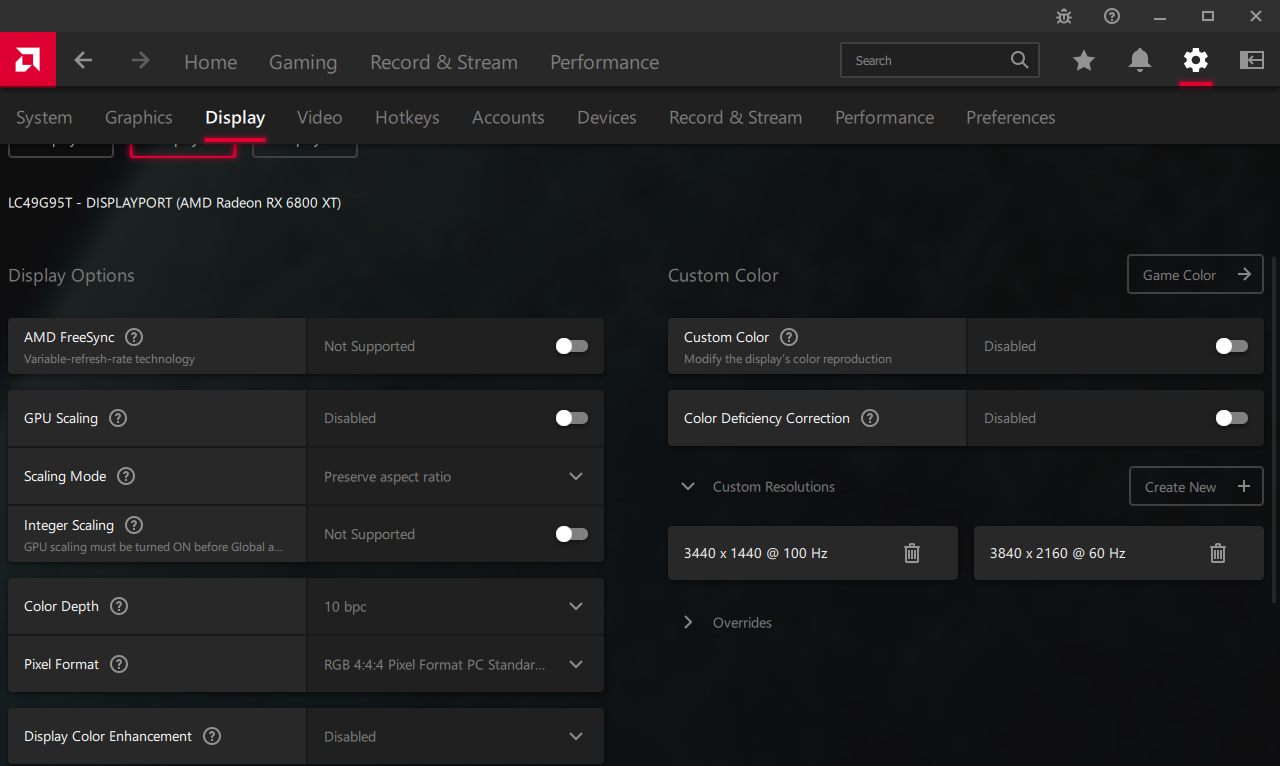Image resolution: width=1280 pixels, height=766 pixels.
Task: Show help for GPU Scaling
Action: pos(118,418)
